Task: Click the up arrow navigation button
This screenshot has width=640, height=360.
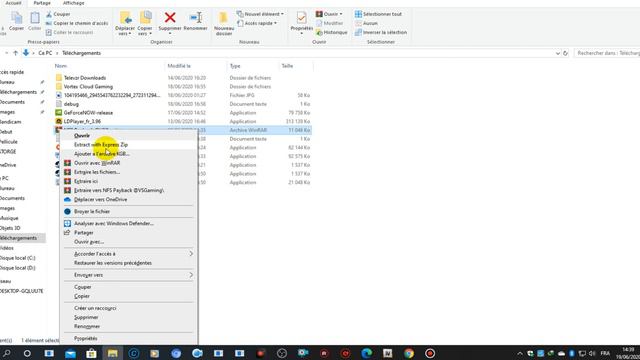Action: click(16, 53)
